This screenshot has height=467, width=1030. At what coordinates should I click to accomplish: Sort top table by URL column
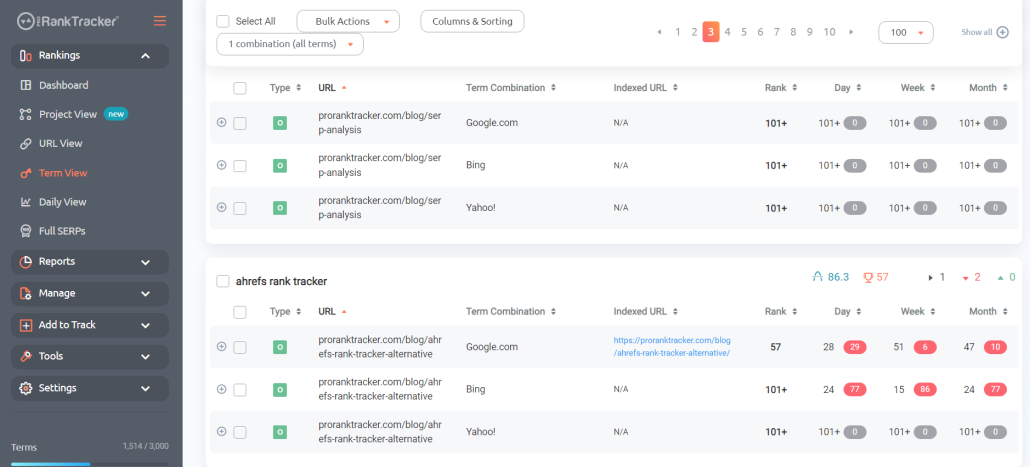[x=332, y=87]
